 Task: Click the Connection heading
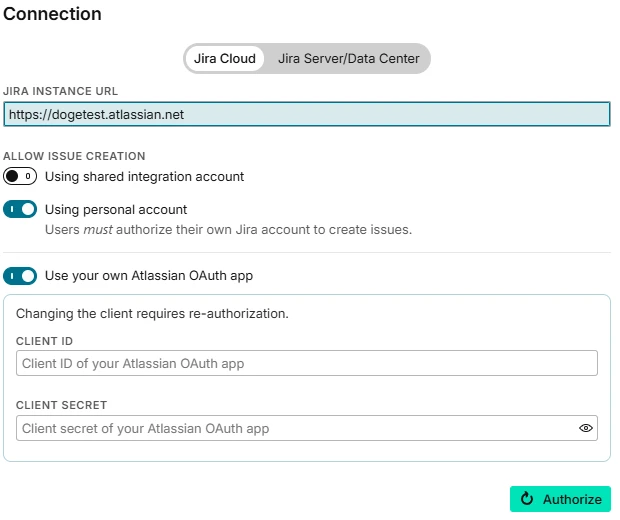[52, 14]
